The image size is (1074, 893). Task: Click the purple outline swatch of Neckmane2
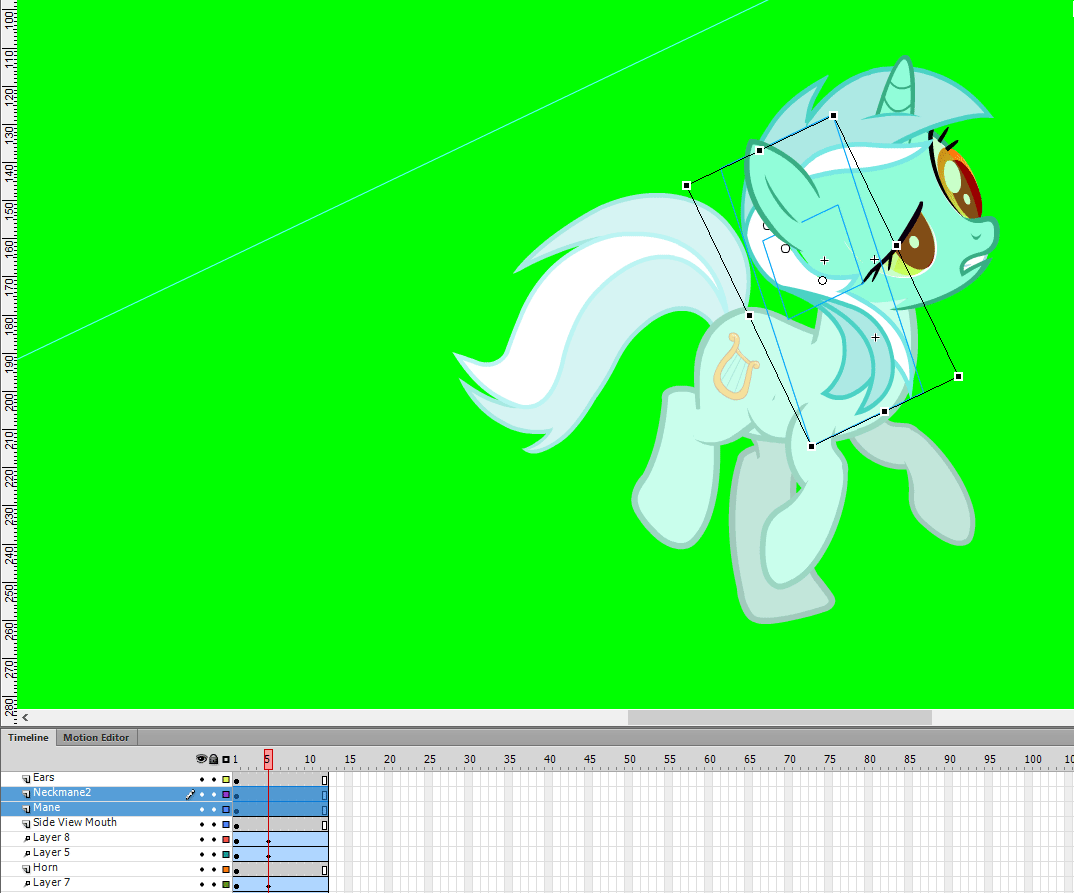226,794
